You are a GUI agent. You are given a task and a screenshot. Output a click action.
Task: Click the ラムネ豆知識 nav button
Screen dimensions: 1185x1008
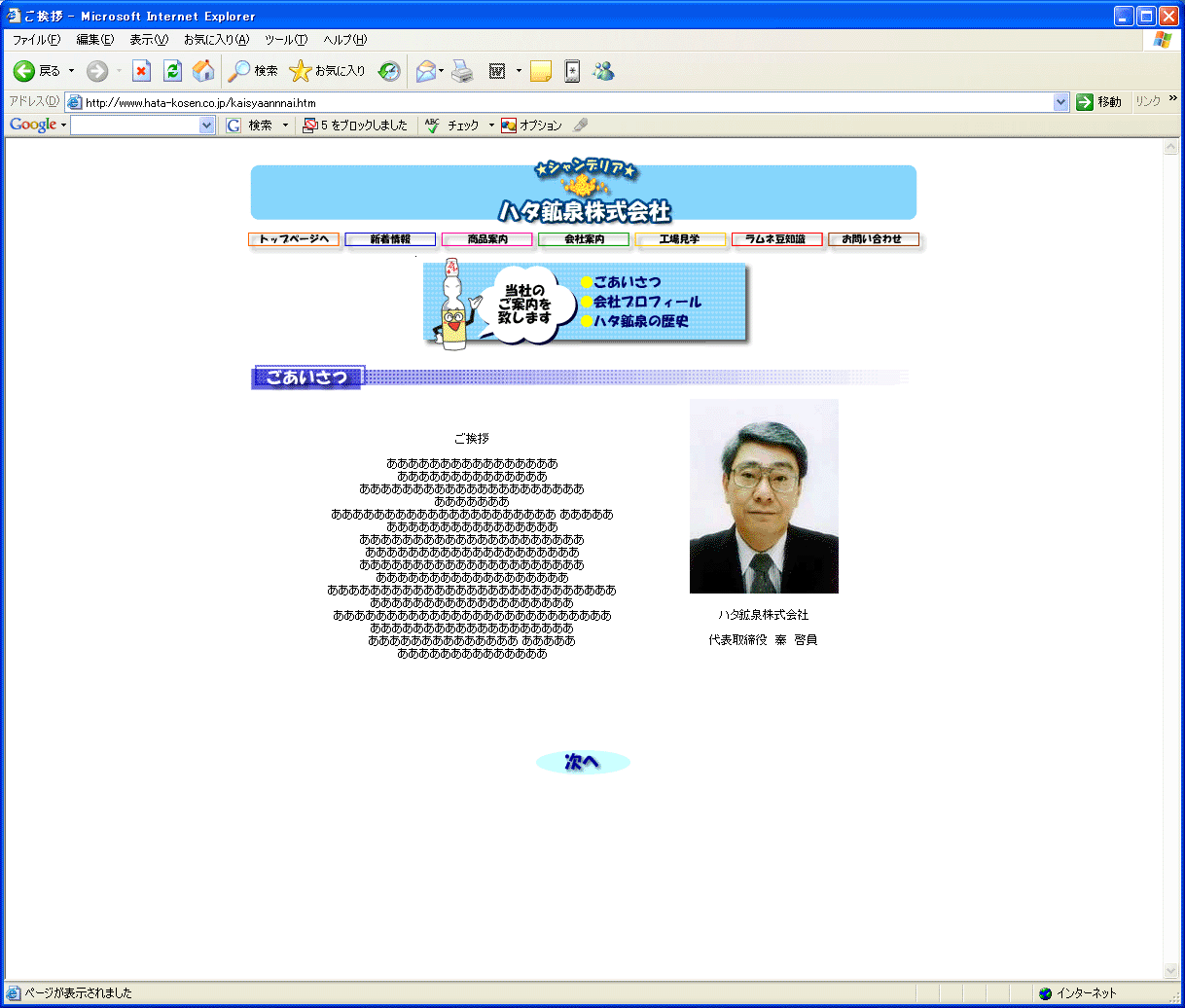(776, 239)
